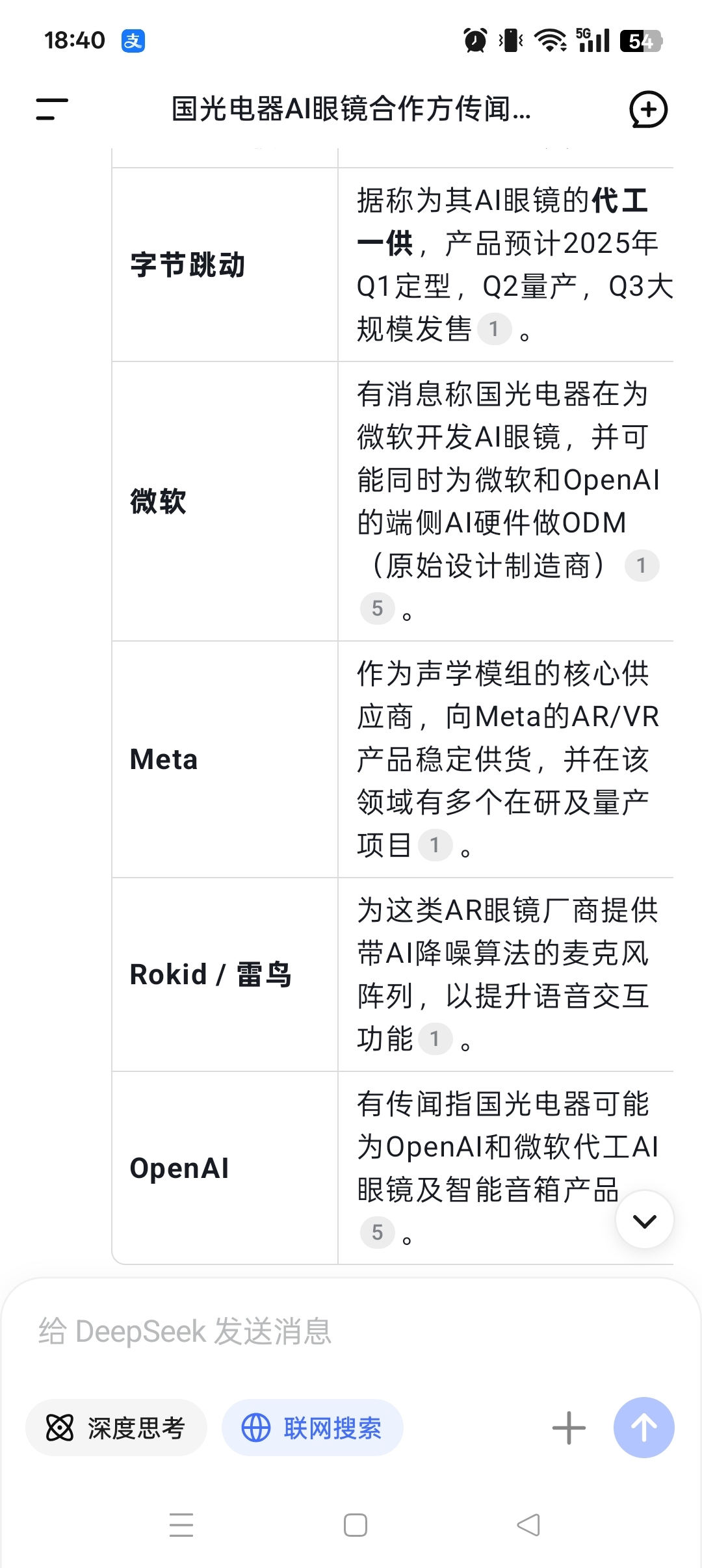Tap the Android recent apps navigation button
Image resolution: width=702 pixels, height=1568 pixels.
pos(181,1525)
